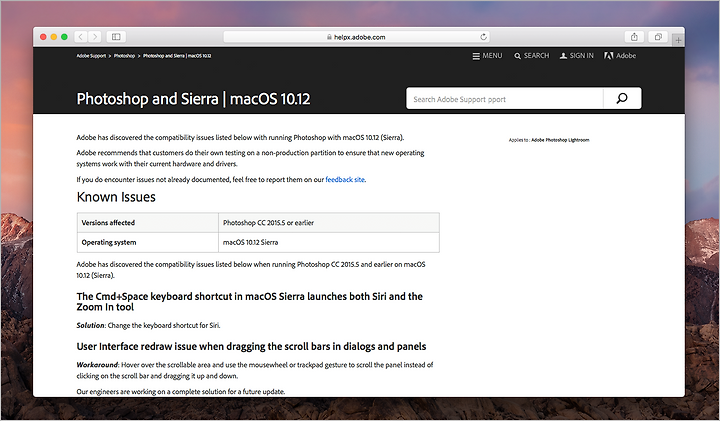Maximize Safari with the green button

(64, 37)
